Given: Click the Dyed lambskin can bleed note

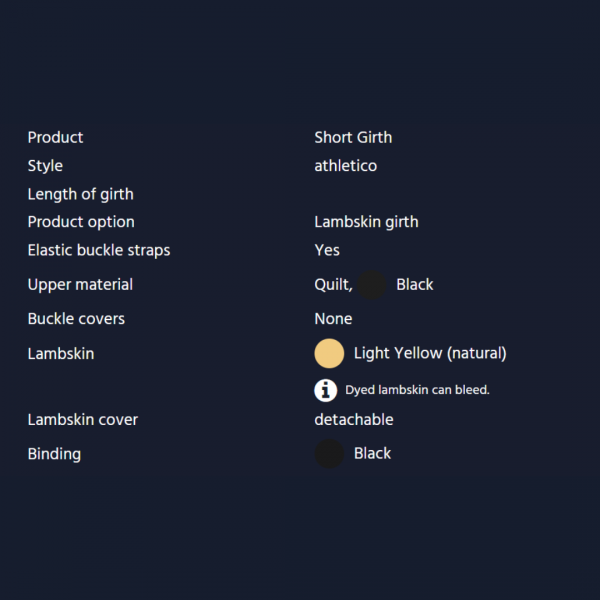Looking at the screenshot, I should 417,390.
